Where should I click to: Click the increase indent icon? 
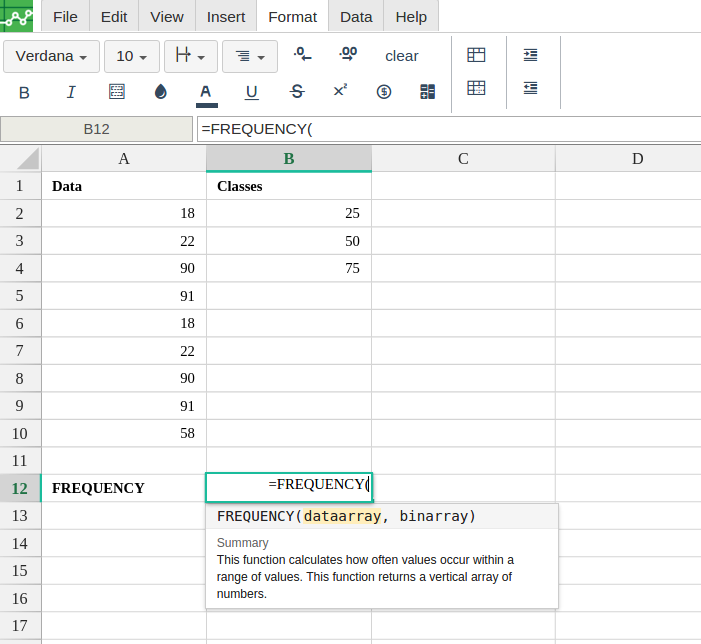pos(530,56)
